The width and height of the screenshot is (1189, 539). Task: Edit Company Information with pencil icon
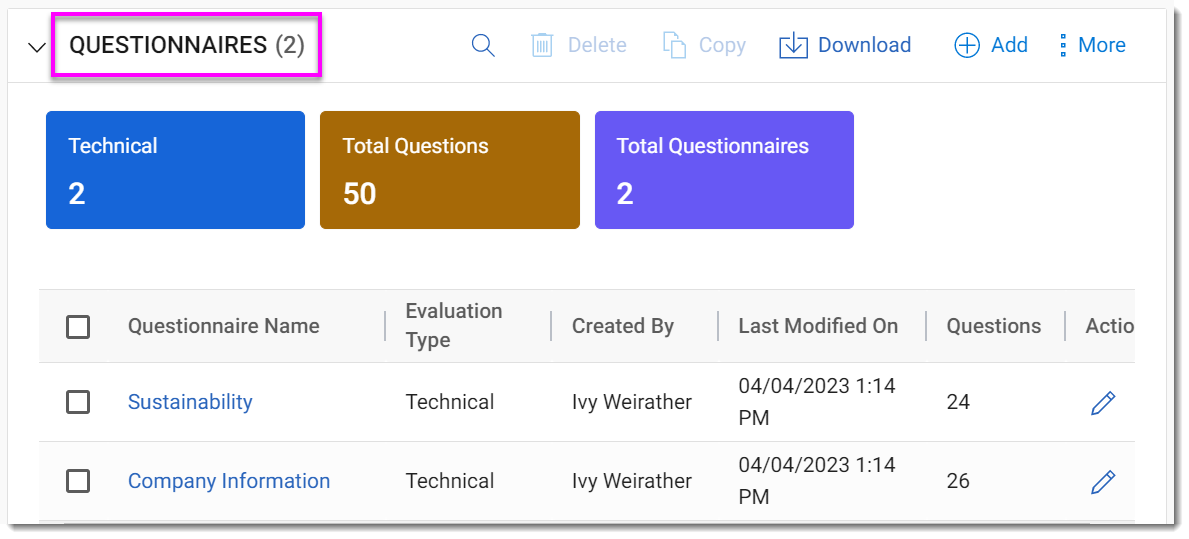tap(1102, 482)
